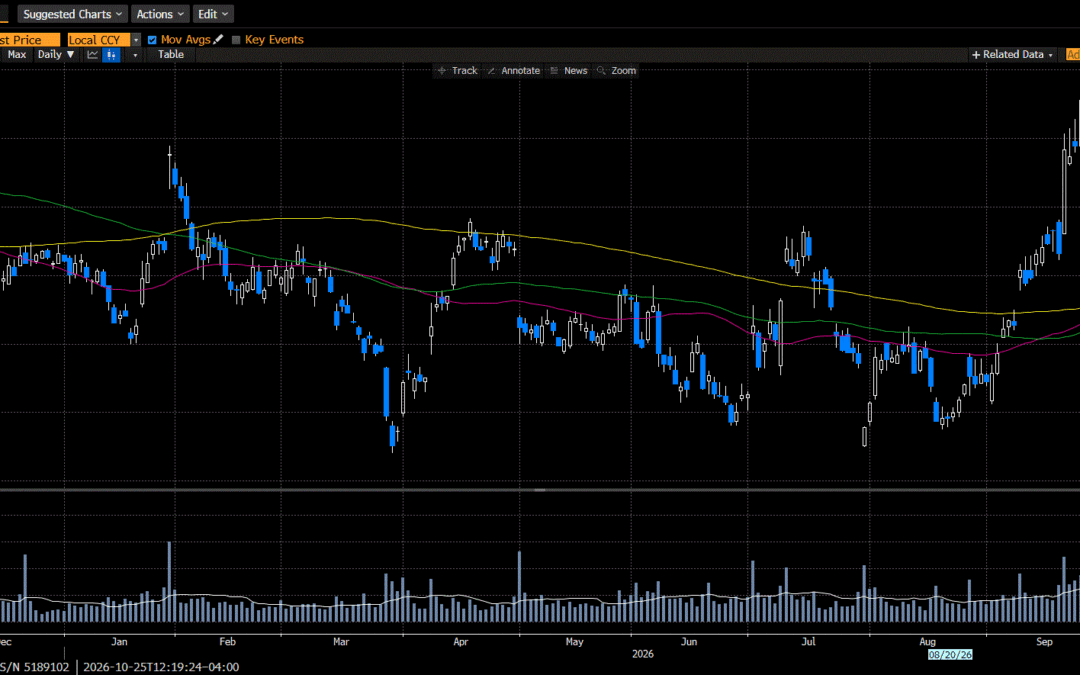The image size is (1080, 675).
Task: Select the Max time range
Action: coord(17,54)
